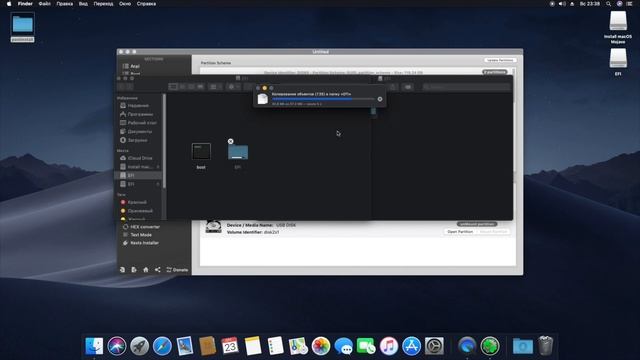Open Kexts Installer in Clover Configurator
Screen dimensions: 640x360
pos(140,243)
